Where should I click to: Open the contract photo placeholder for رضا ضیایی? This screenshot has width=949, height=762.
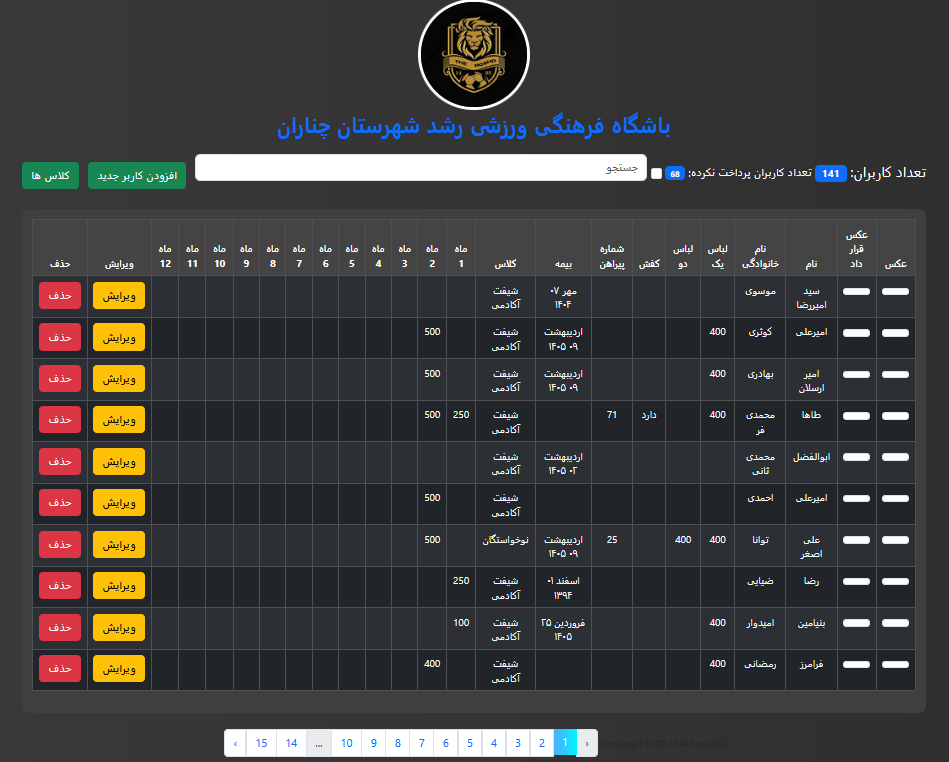click(x=857, y=587)
